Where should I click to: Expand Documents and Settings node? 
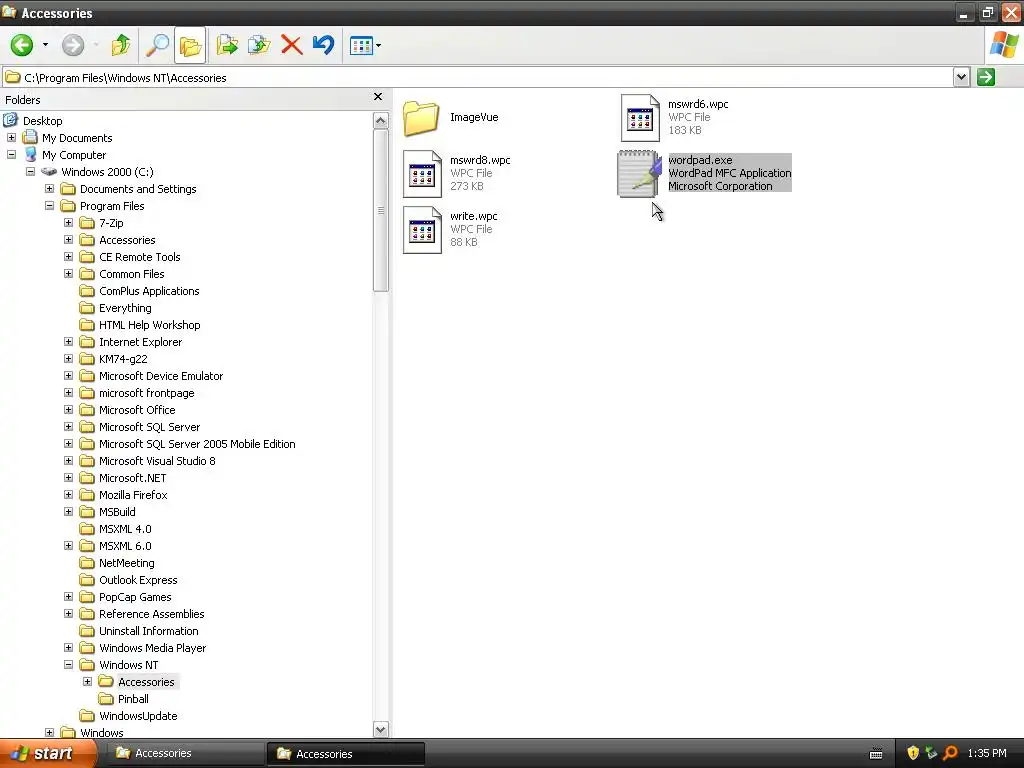pos(49,189)
